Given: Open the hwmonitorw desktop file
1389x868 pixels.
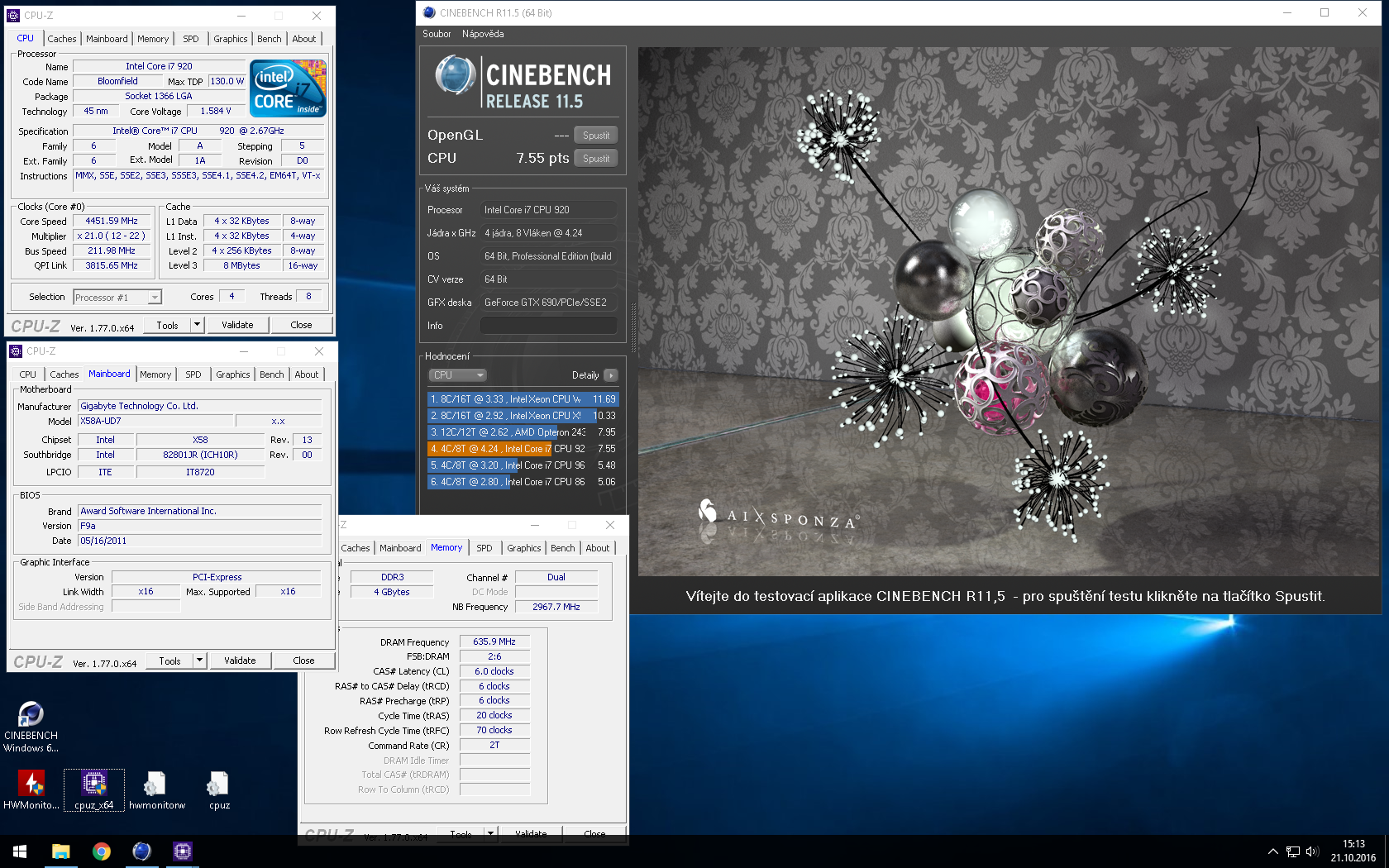Looking at the screenshot, I should click(156, 789).
